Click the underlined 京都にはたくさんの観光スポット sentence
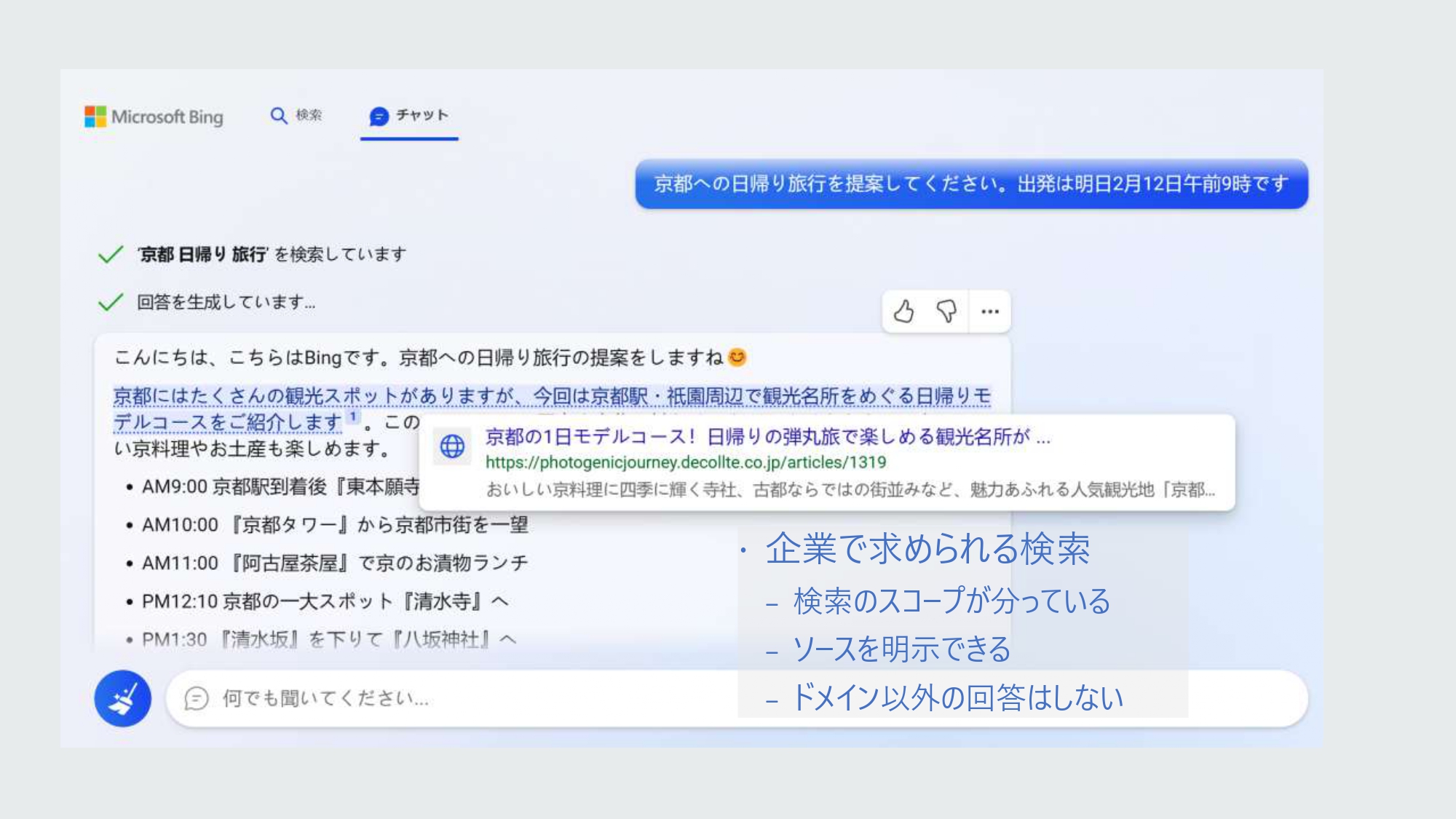Viewport: 1456px width, 819px height. click(552, 408)
